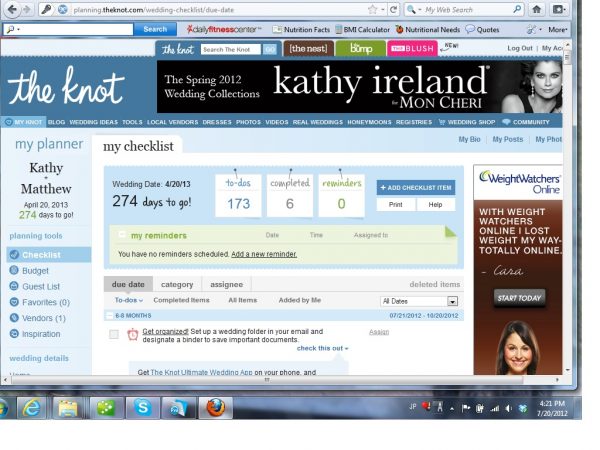The width and height of the screenshot is (600, 450).
Task: Open the Kathy Ireland banner ad
Action: pyautogui.click(x=359, y=86)
